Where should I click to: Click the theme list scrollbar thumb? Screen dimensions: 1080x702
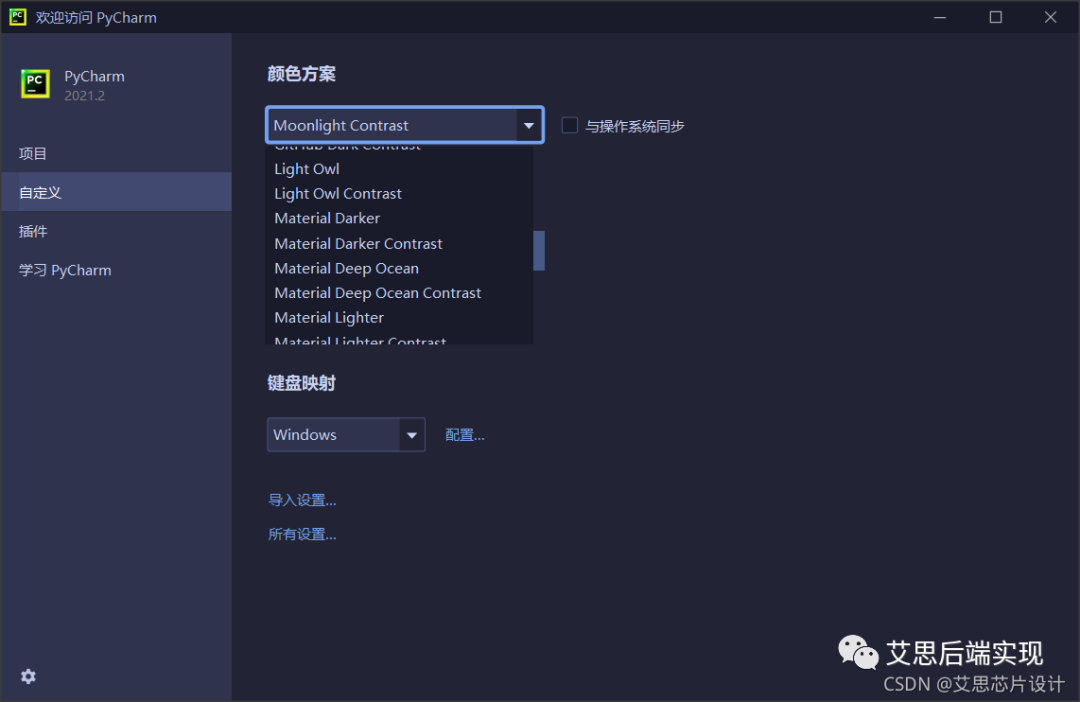click(539, 251)
